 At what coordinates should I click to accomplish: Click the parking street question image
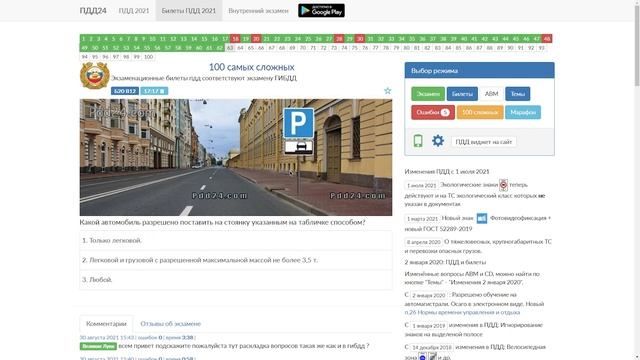(236, 157)
